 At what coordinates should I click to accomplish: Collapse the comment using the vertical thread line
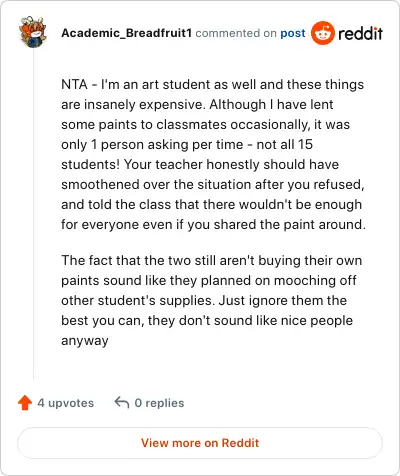[x=33, y=213]
